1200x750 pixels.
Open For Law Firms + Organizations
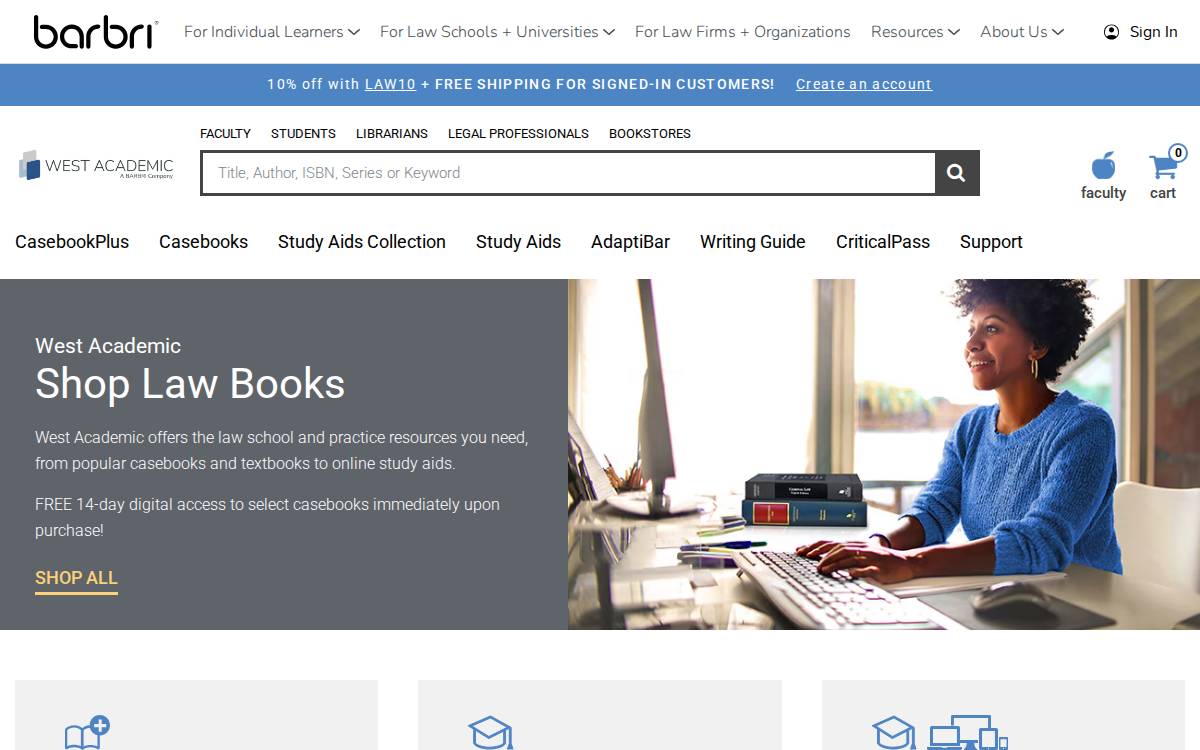pos(742,32)
